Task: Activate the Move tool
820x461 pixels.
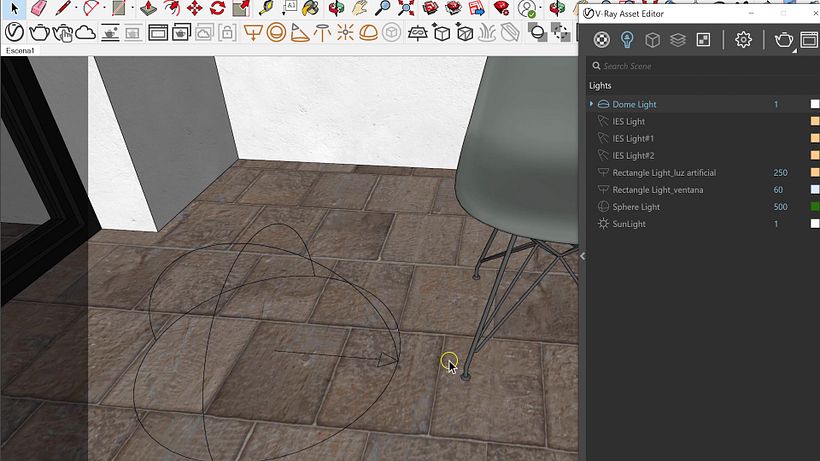Action: [193, 9]
